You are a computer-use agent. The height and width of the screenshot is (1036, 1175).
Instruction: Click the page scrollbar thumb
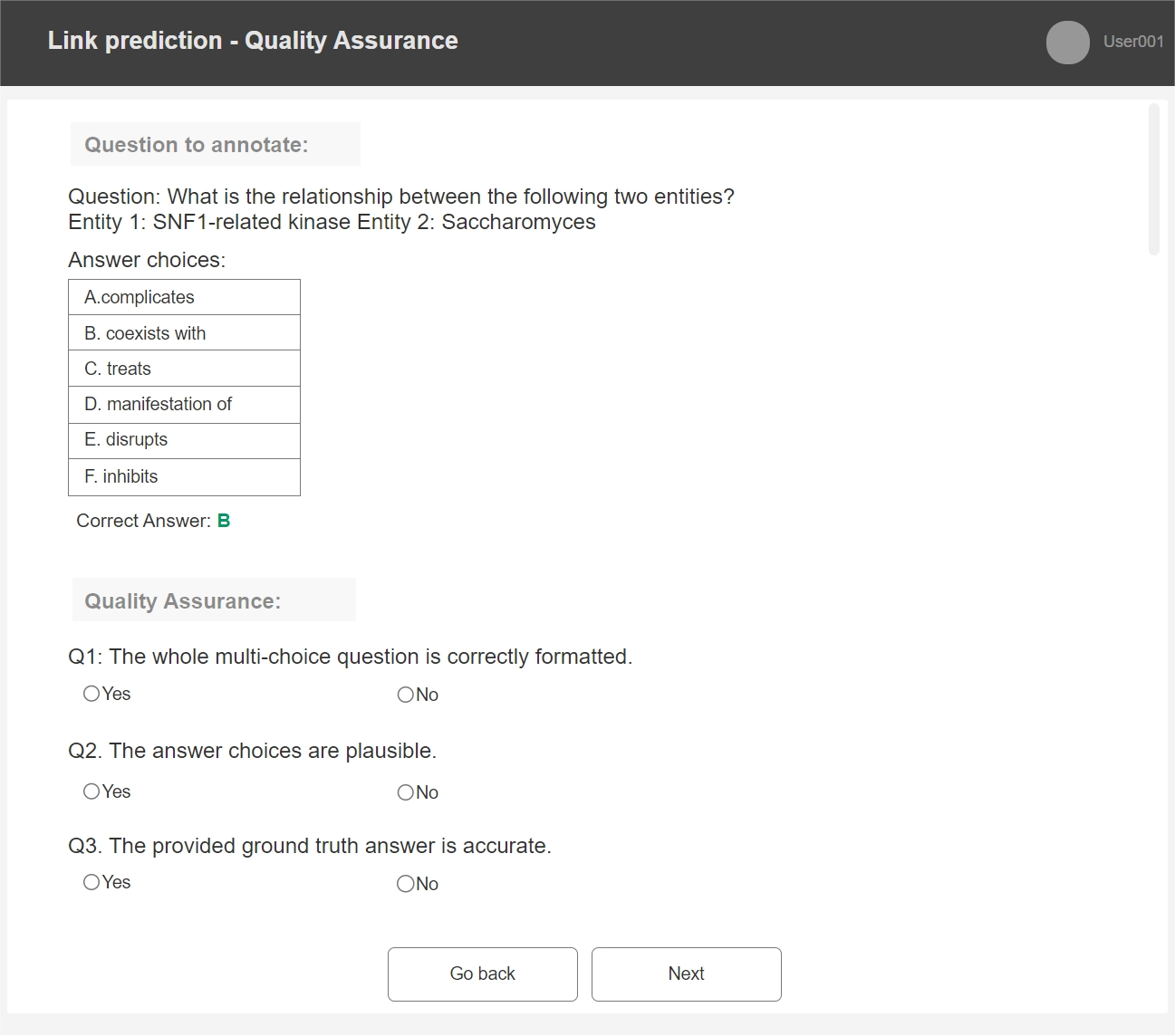tap(1153, 179)
